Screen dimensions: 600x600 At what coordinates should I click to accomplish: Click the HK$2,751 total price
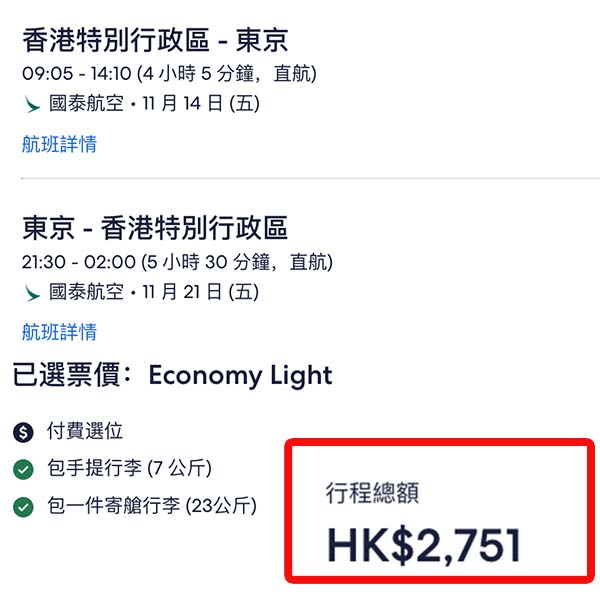424,545
